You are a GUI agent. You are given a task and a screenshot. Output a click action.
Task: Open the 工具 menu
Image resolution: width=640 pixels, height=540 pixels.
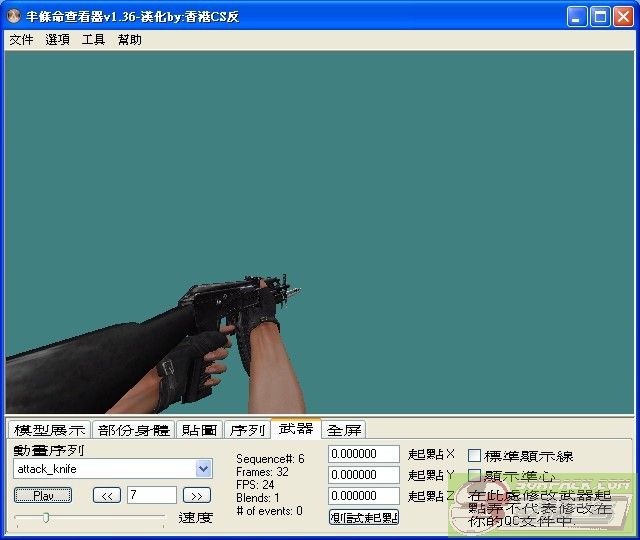coord(93,40)
